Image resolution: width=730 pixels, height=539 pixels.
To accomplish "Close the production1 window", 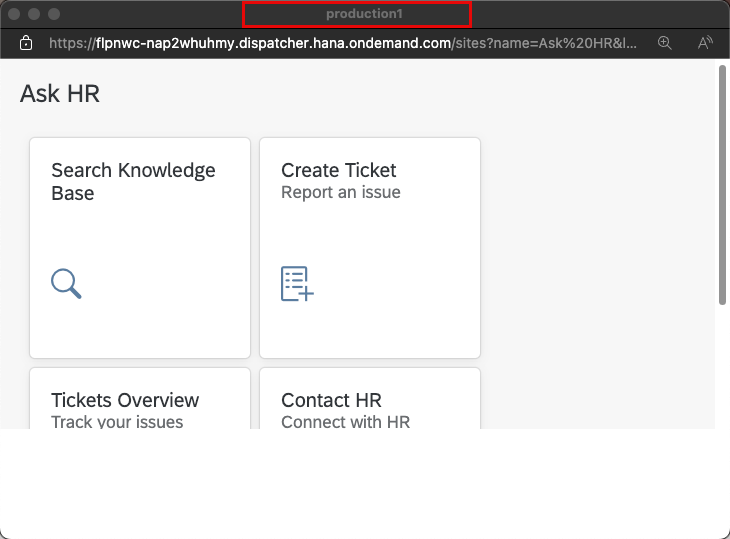I will 14,14.
